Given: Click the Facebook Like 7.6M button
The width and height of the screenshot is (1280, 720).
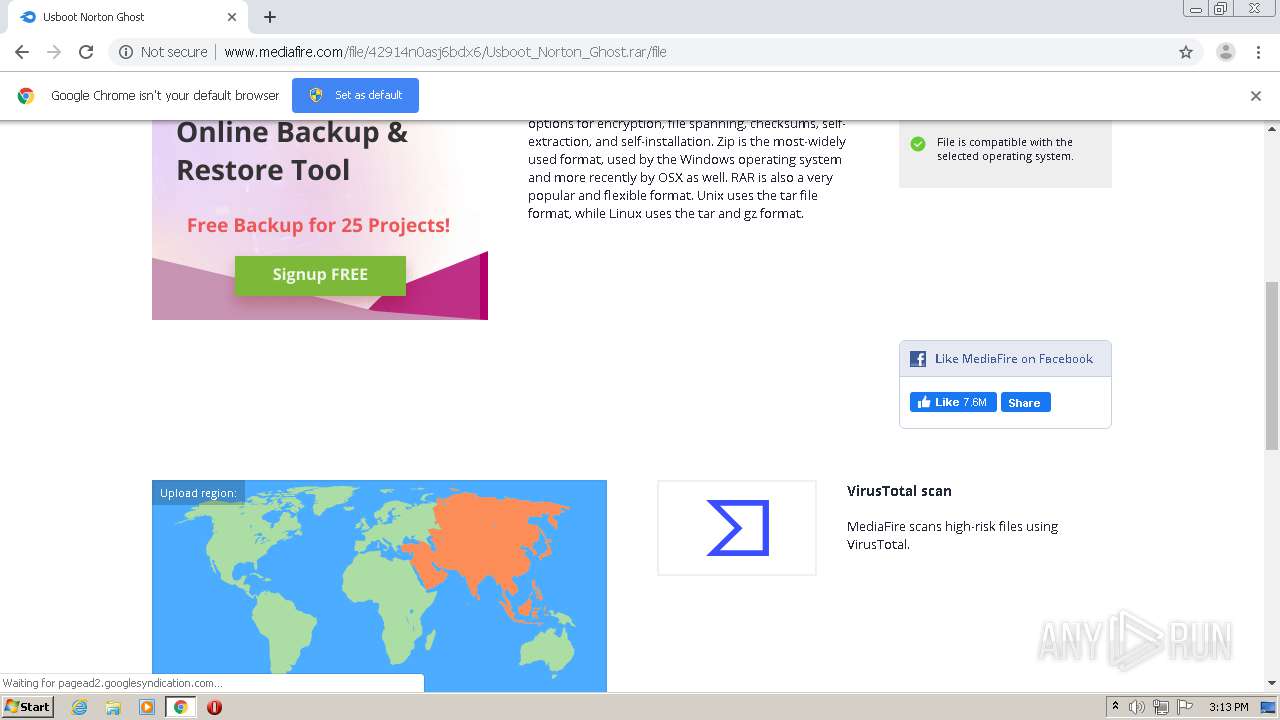Looking at the screenshot, I should click(x=953, y=402).
